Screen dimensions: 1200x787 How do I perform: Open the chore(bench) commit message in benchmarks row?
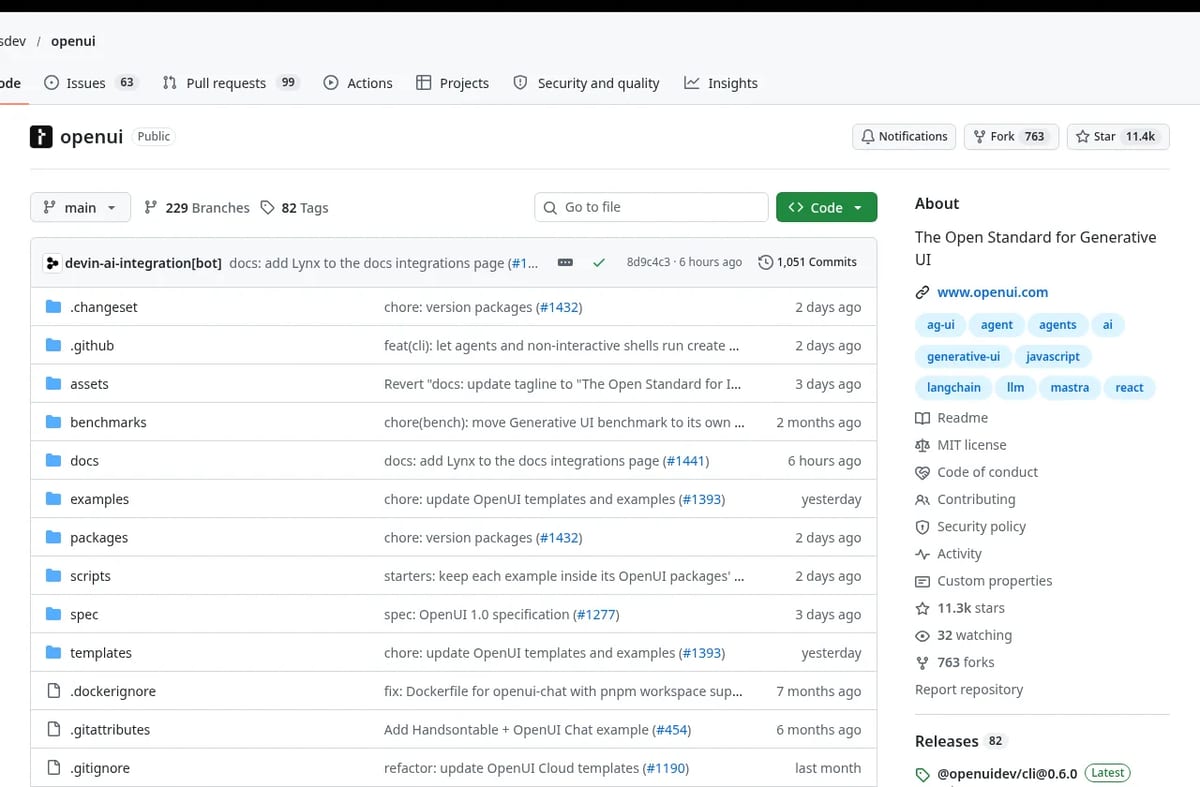click(x=564, y=422)
